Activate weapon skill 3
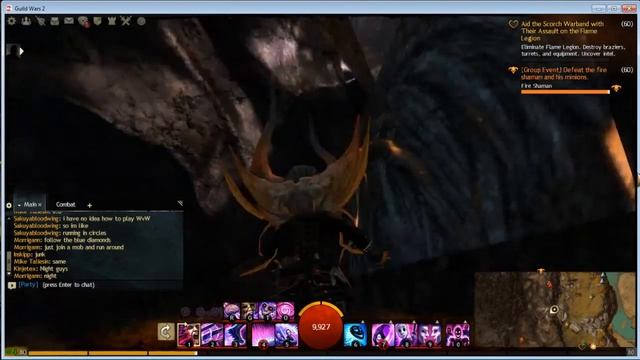The width and height of the screenshot is (640, 360). [x=236, y=335]
